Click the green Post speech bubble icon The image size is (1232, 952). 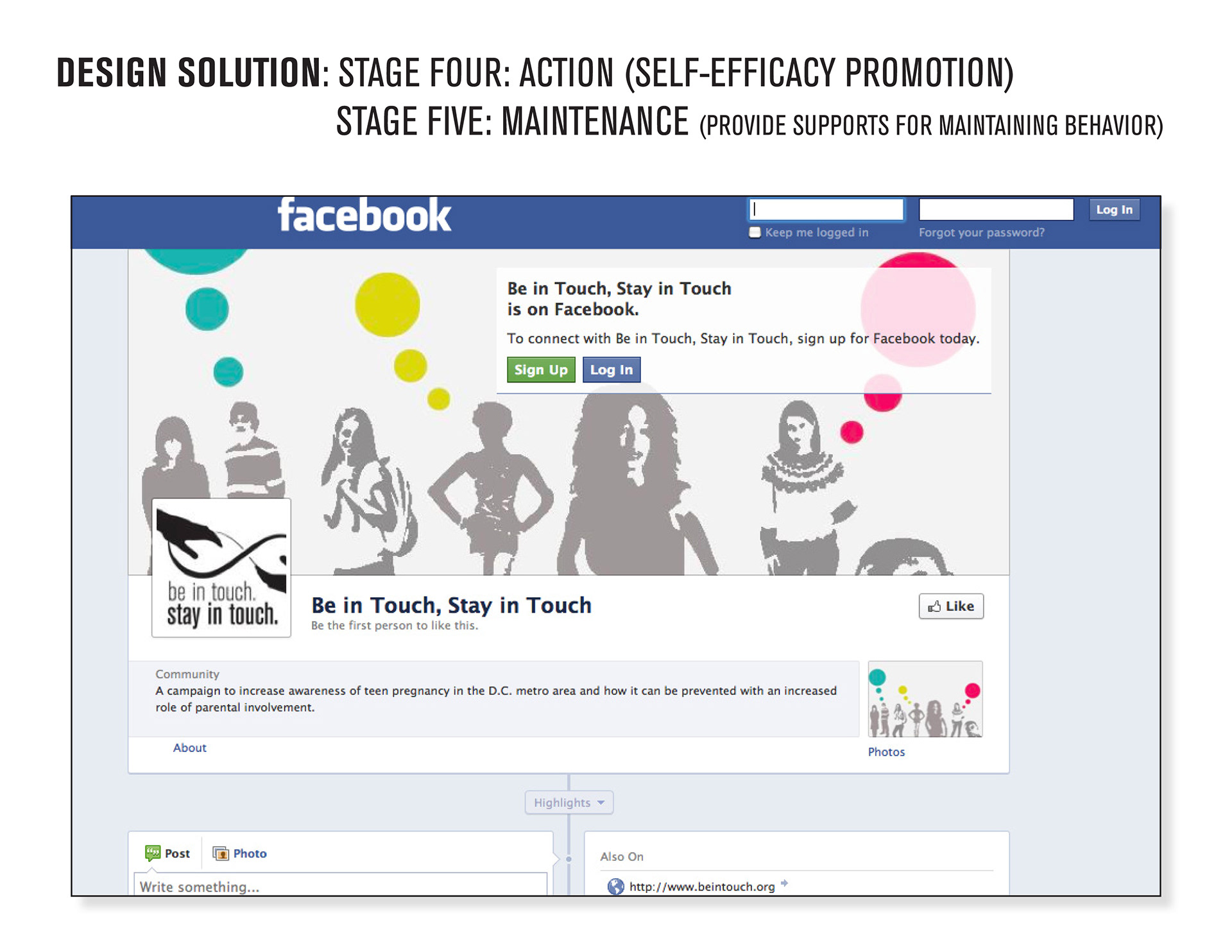click(153, 853)
